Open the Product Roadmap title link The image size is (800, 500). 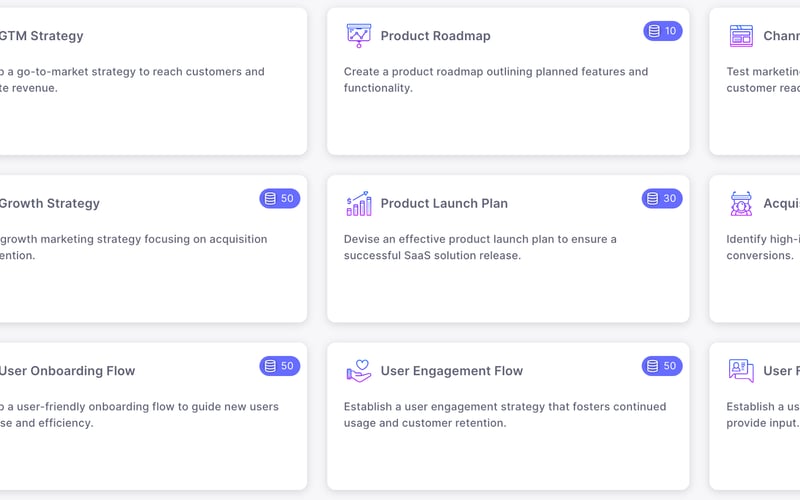click(435, 36)
